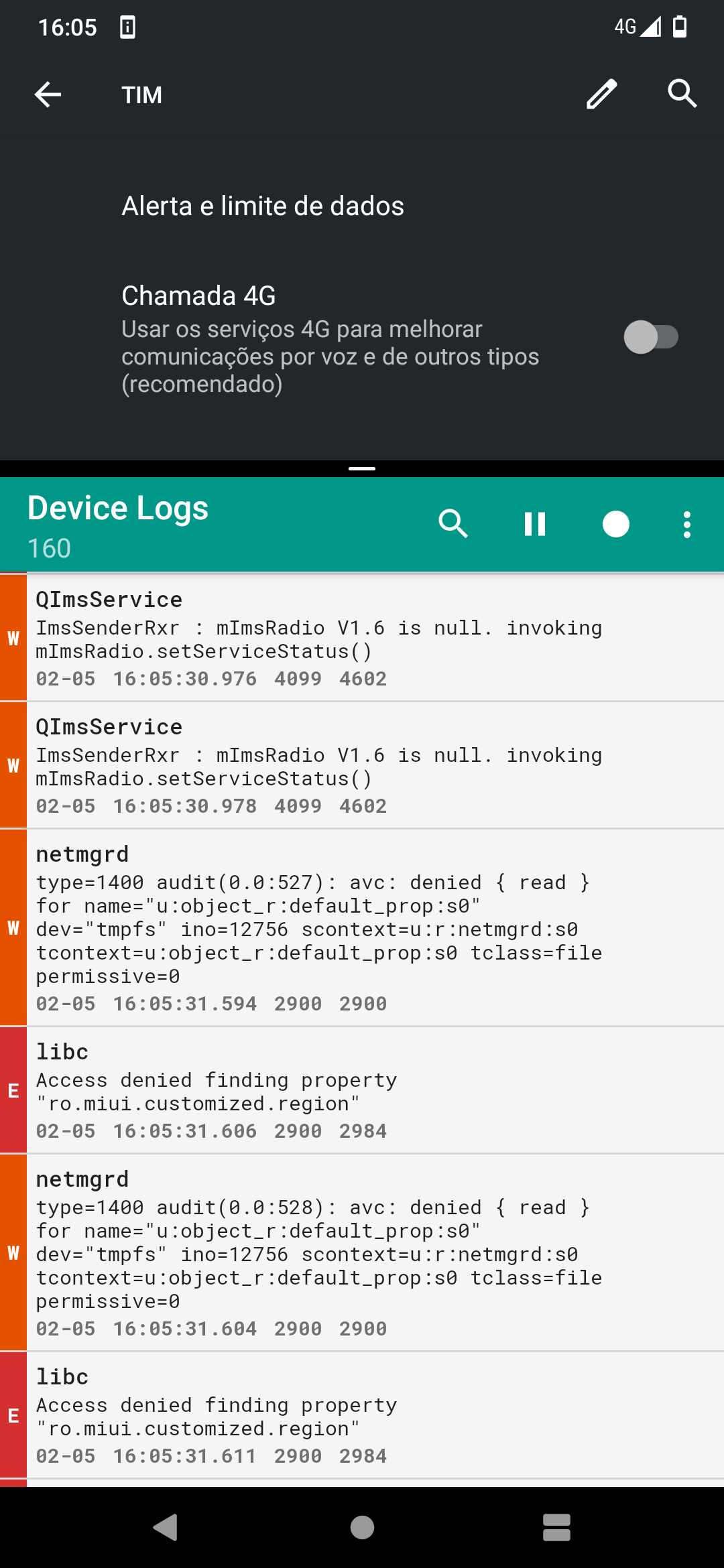724x1568 pixels.
Task: Open netmgrd audit 527 log entry
Action: pos(362,927)
